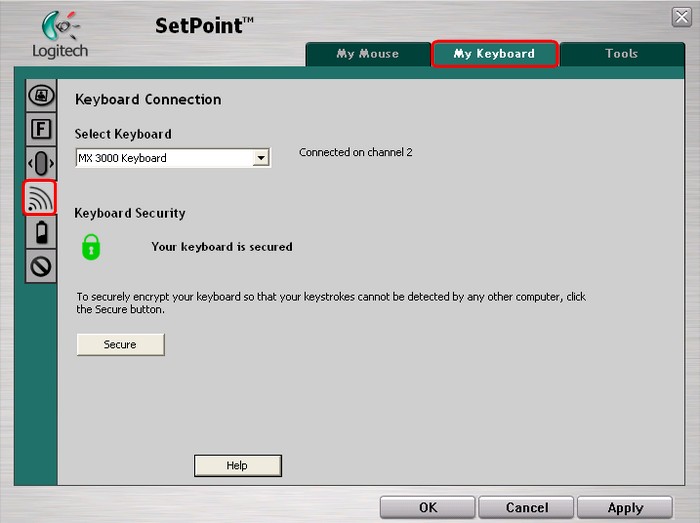Switch to the My Mouse tab
700x523 pixels.
(367, 54)
